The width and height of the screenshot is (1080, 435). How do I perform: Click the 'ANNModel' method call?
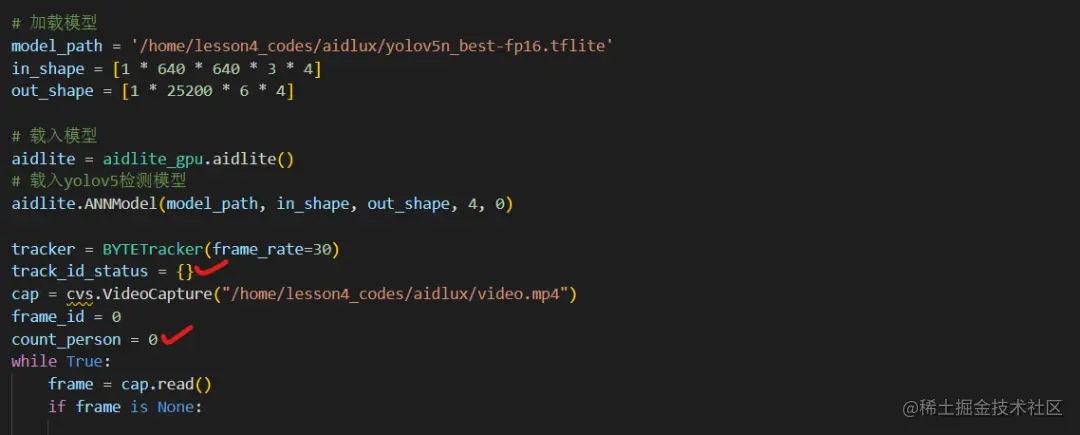(x=121, y=204)
